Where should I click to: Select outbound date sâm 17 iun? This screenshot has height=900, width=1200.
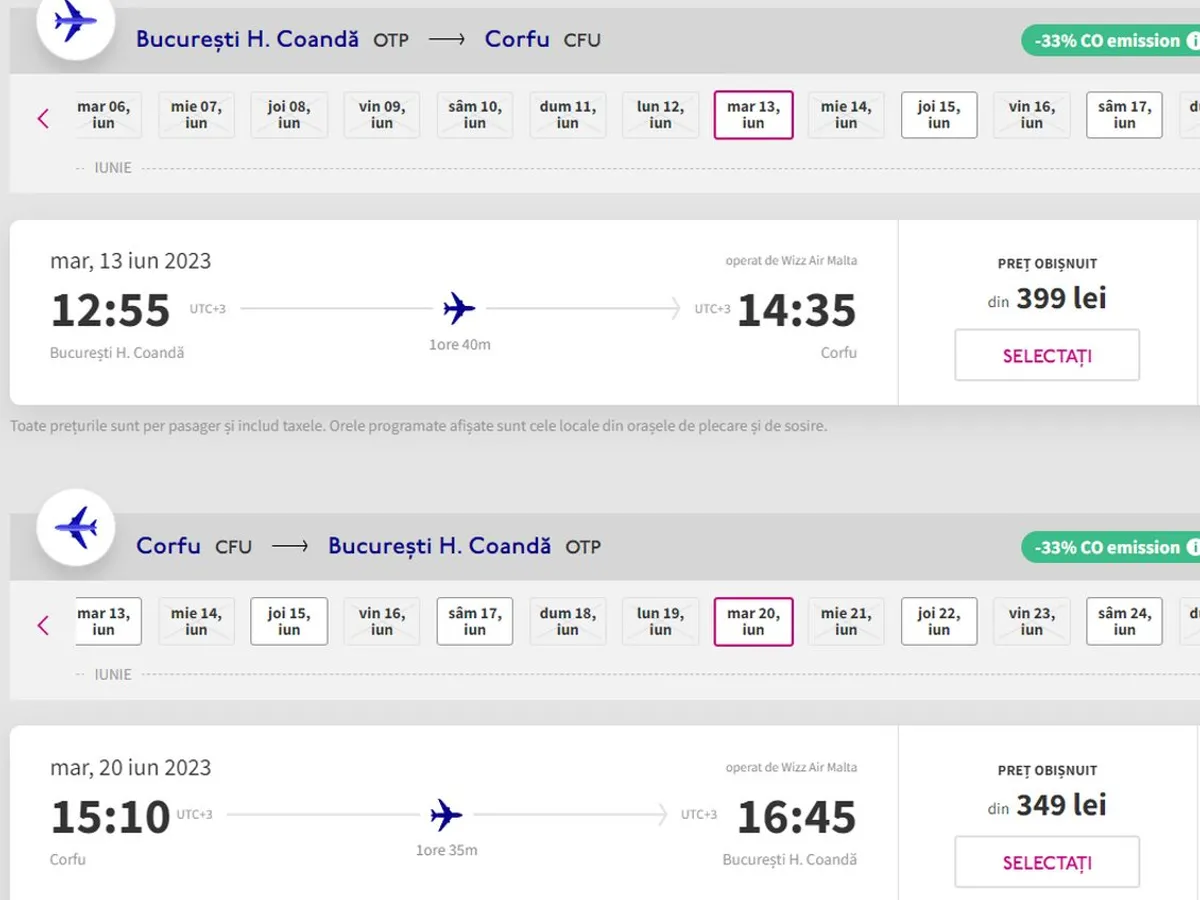coord(1124,115)
